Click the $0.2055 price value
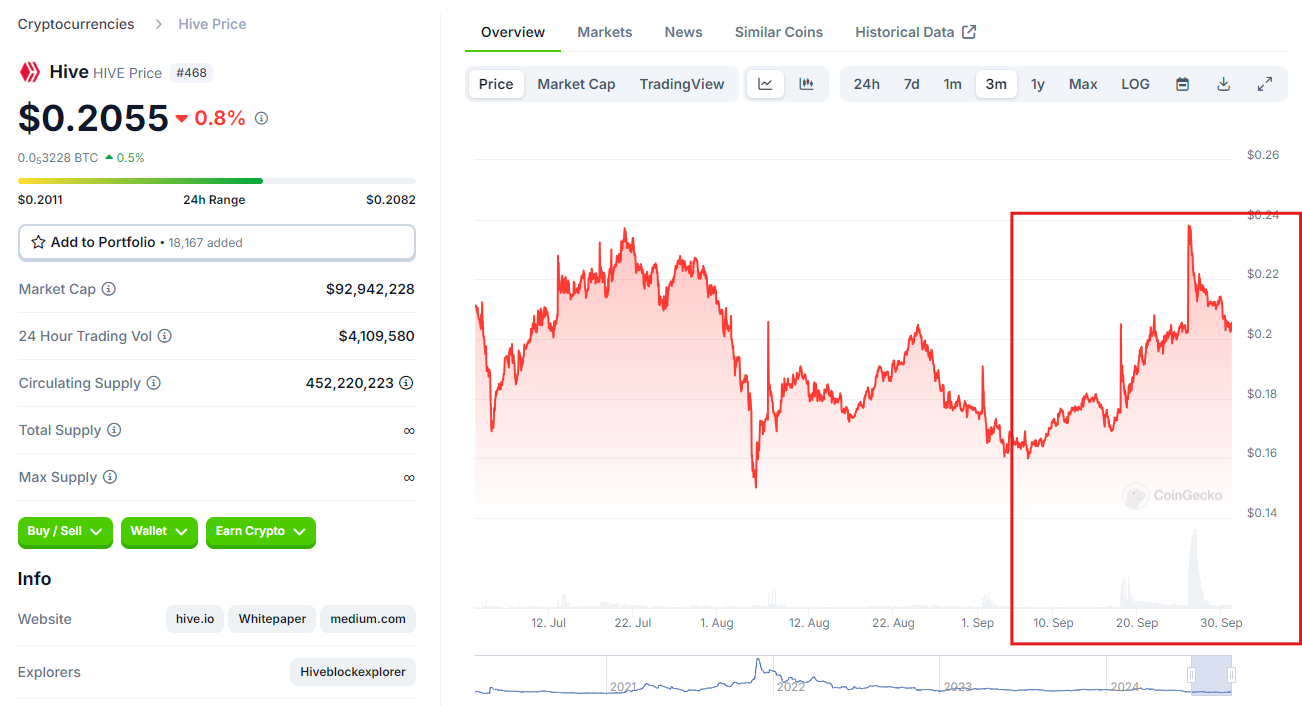 (93, 118)
